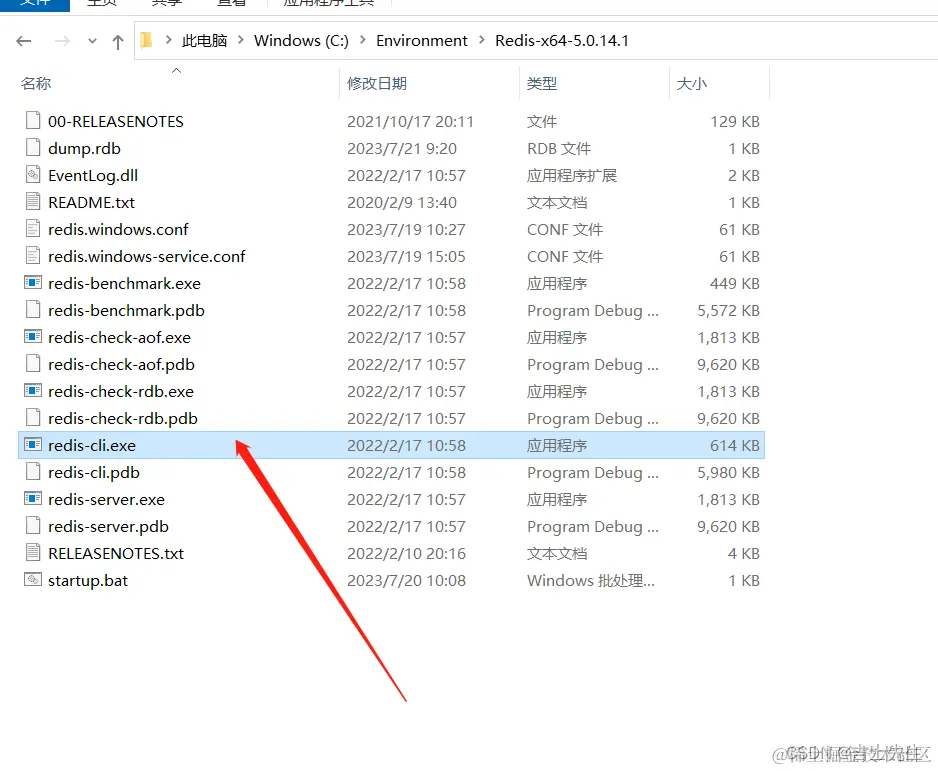Click the EventLog.dll file icon
Viewport: 938px width, 771px height.
(33, 175)
